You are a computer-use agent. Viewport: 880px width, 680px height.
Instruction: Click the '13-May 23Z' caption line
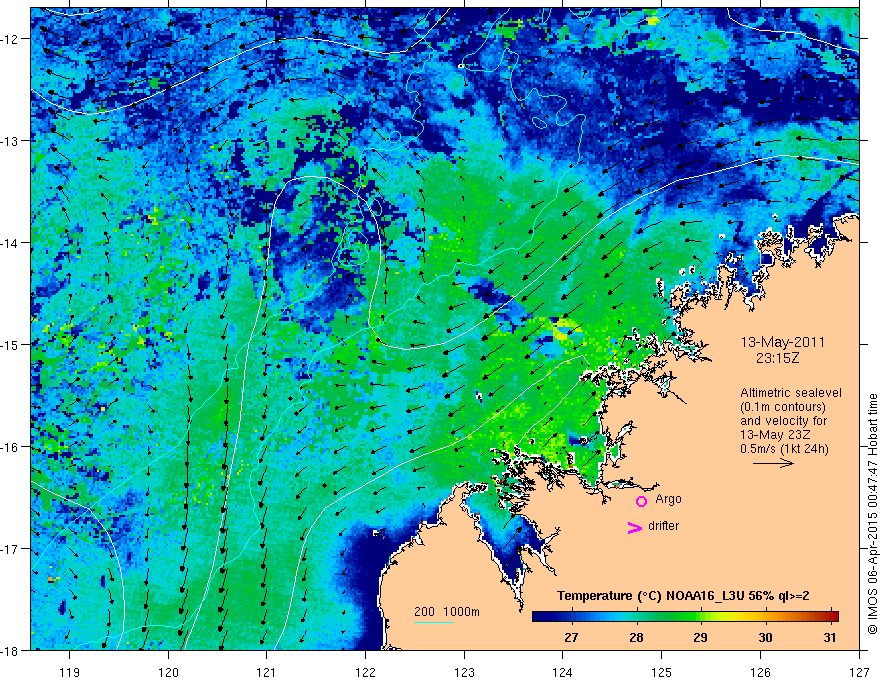tap(774, 435)
